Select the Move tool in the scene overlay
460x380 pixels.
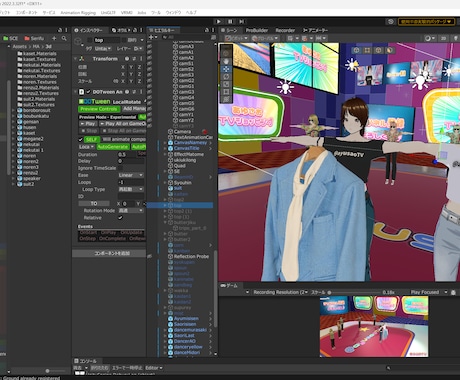click(x=226, y=69)
